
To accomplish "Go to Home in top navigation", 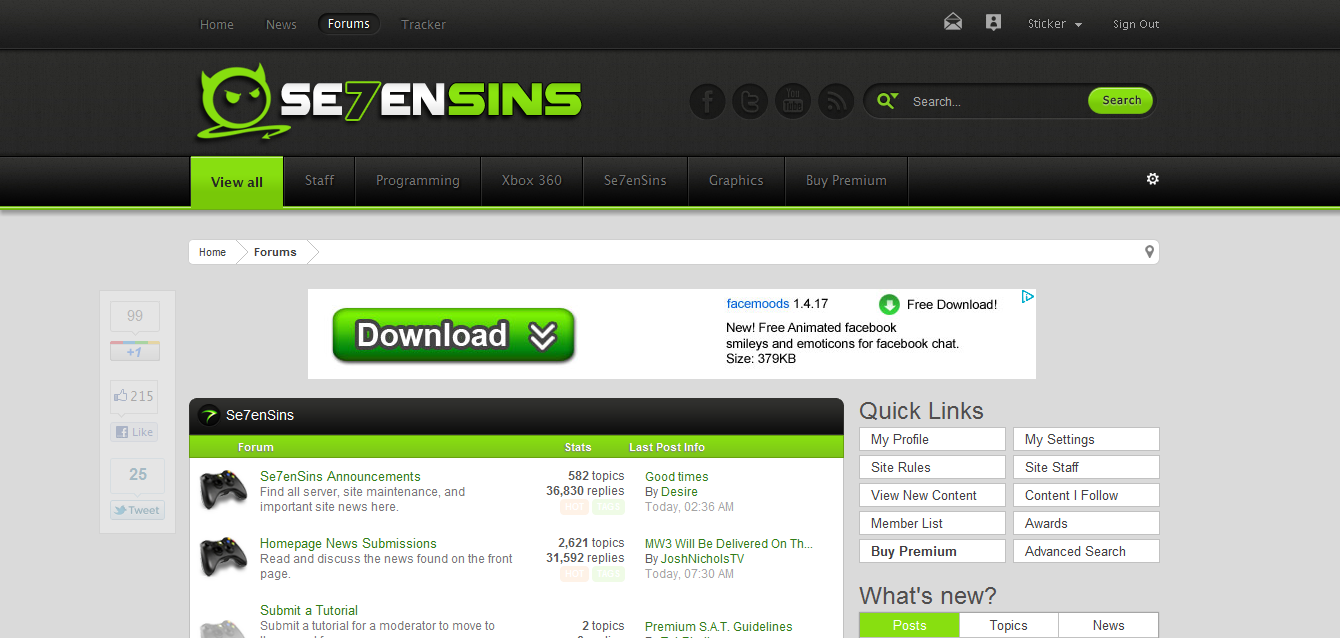I will (217, 24).
